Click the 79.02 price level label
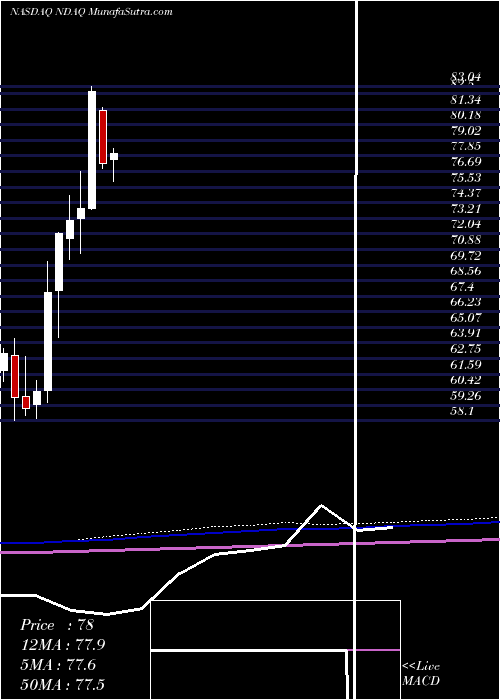 coord(466,131)
